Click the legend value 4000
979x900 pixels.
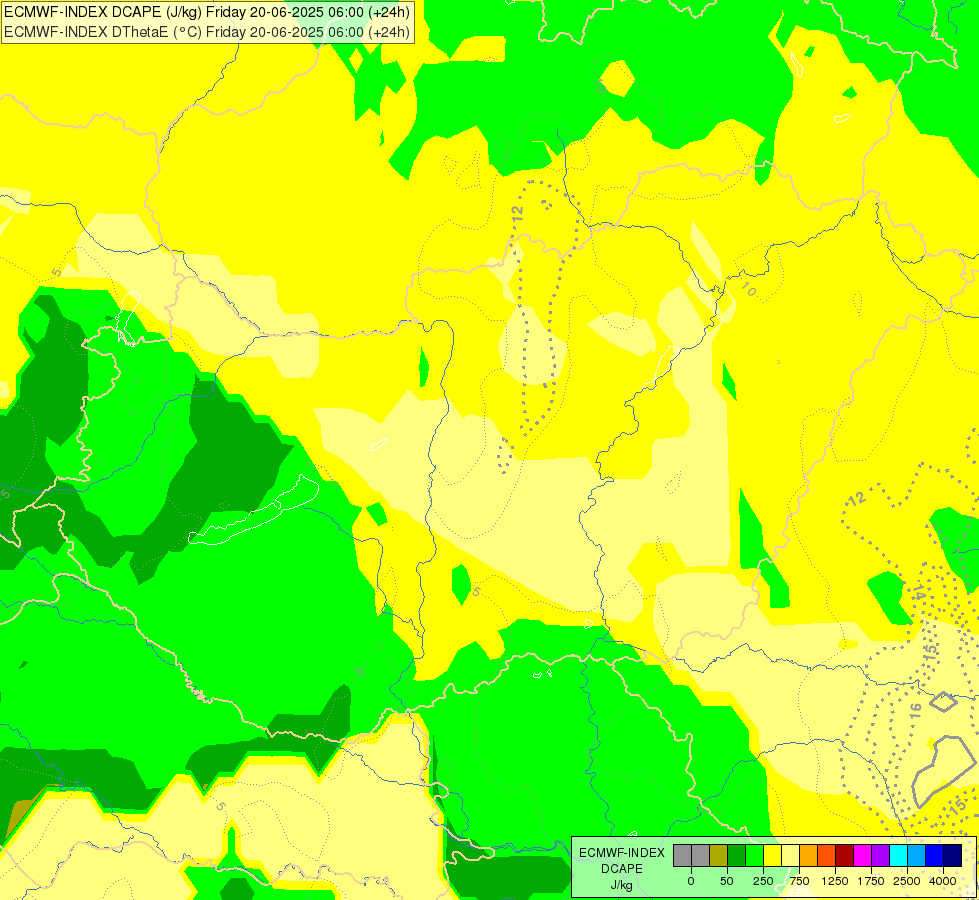(x=943, y=881)
